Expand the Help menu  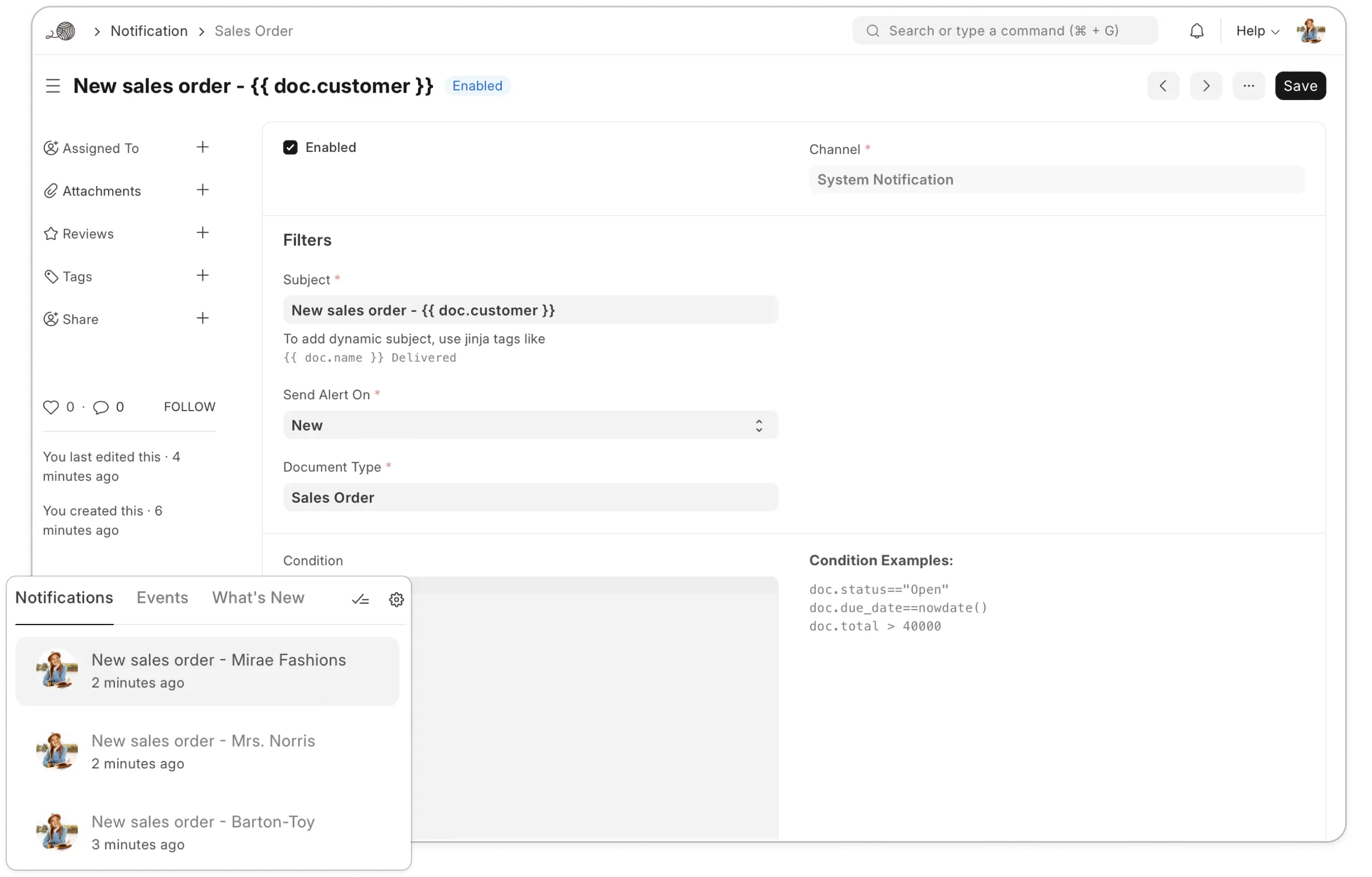tap(1258, 31)
